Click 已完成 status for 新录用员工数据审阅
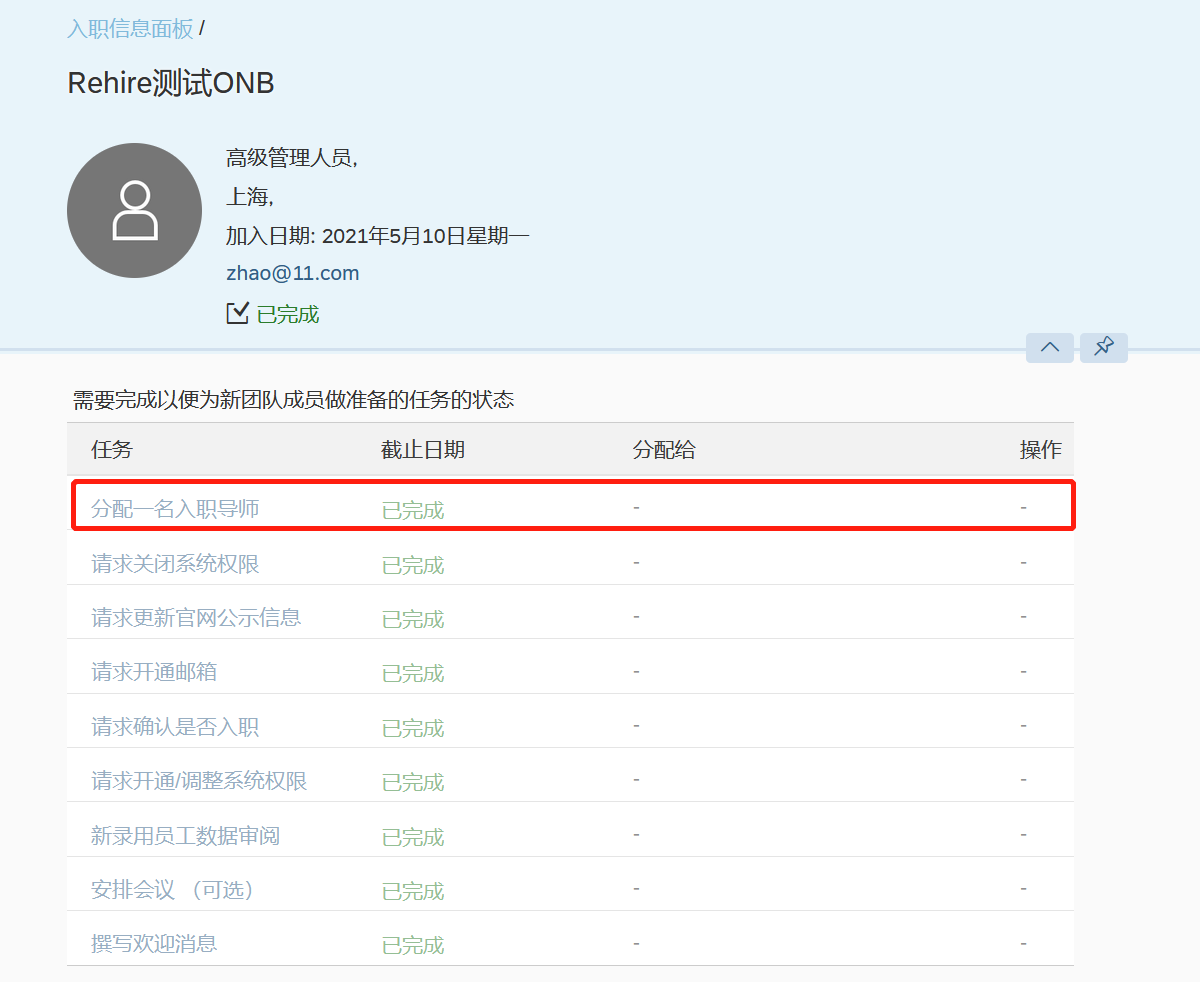The image size is (1200, 982). [413, 837]
